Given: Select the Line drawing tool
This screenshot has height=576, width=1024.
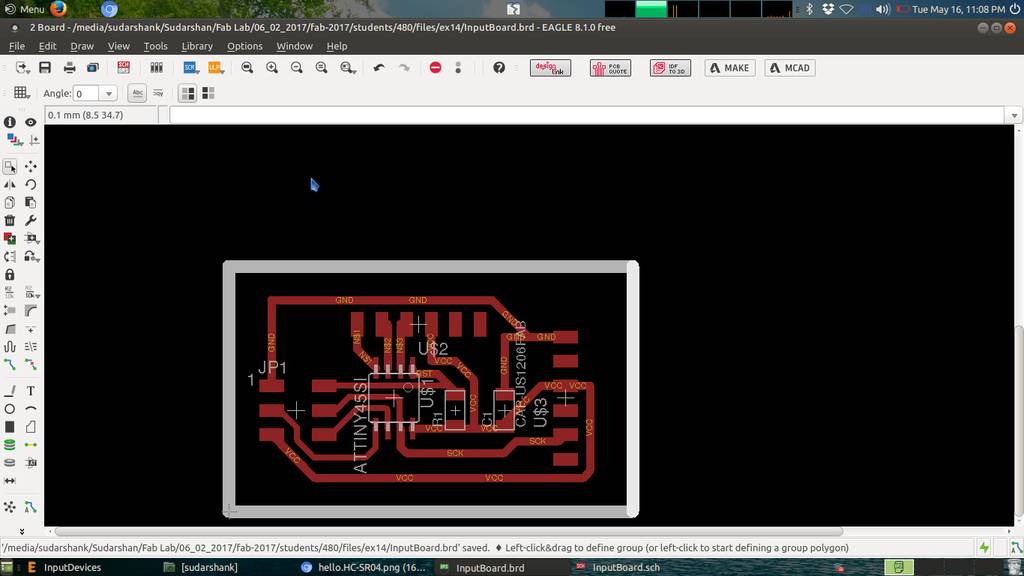Looking at the screenshot, I should tap(10, 391).
